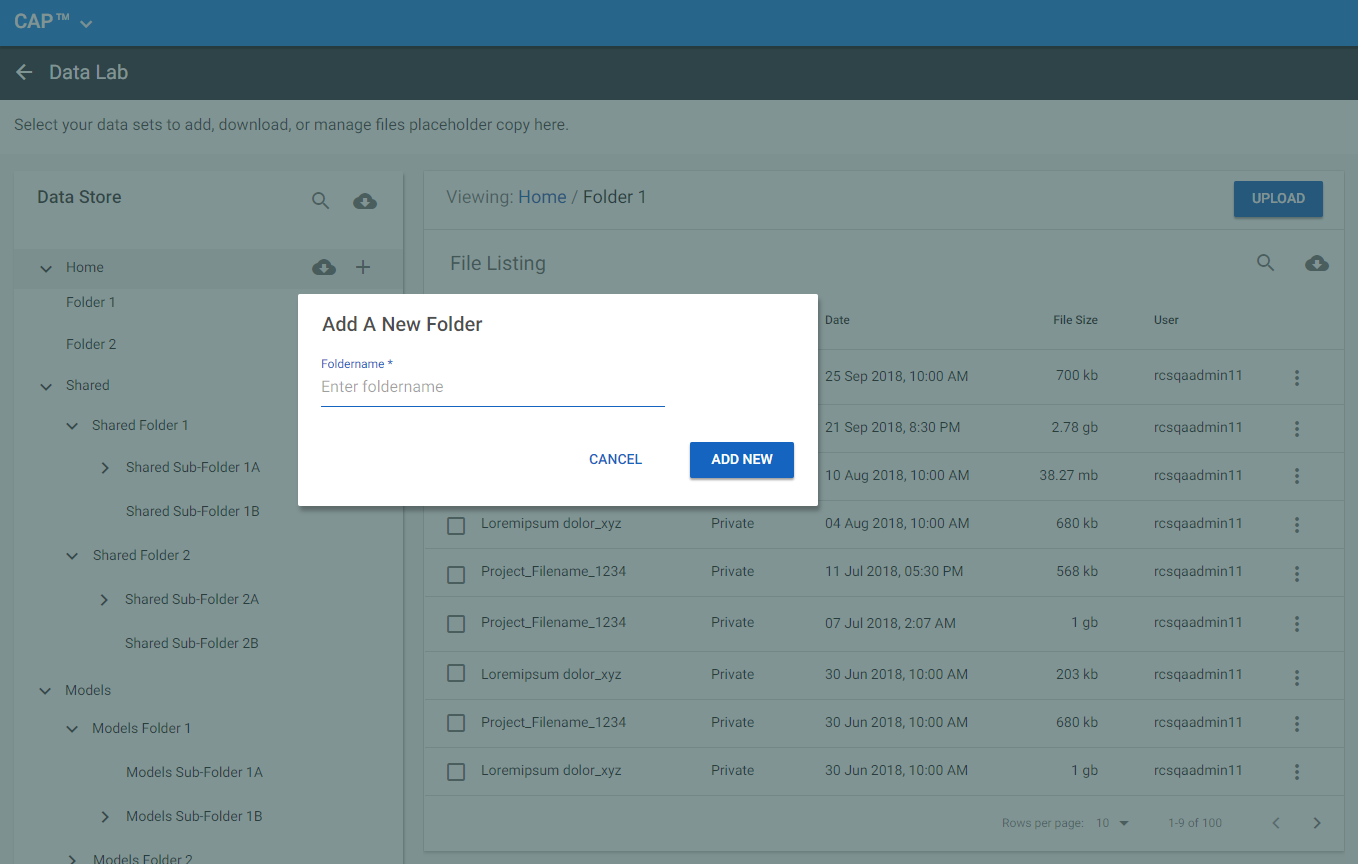The height and width of the screenshot is (864, 1358).
Task: Select the 04 Aug 2018 Loremipsum dolor_xyz checkbox
Action: (x=456, y=525)
